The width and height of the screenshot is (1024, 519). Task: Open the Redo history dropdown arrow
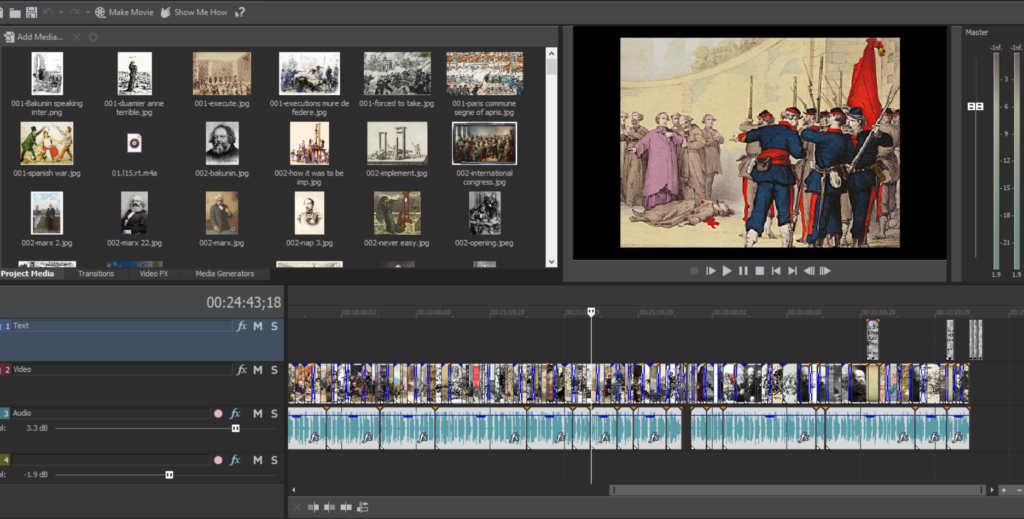(87, 12)
